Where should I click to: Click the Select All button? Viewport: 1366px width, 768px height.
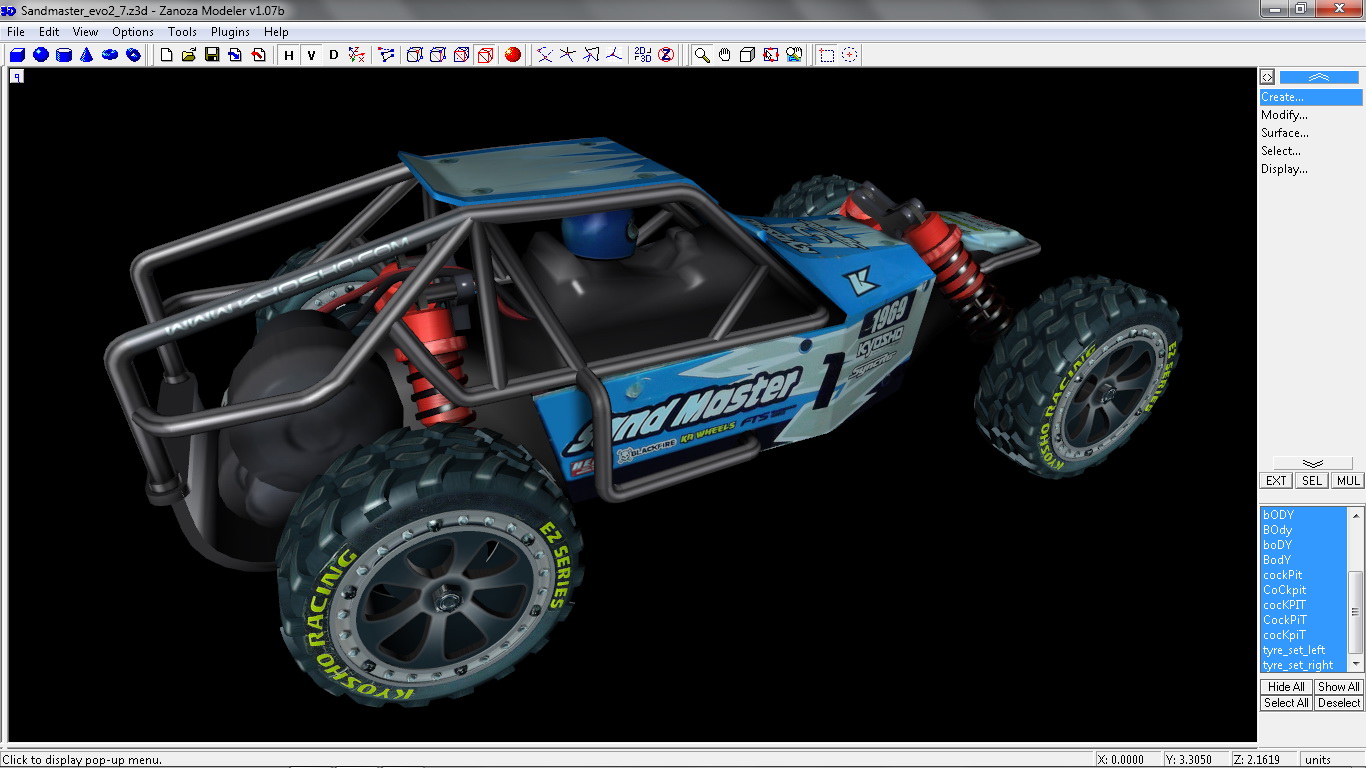pos(1286,703)
